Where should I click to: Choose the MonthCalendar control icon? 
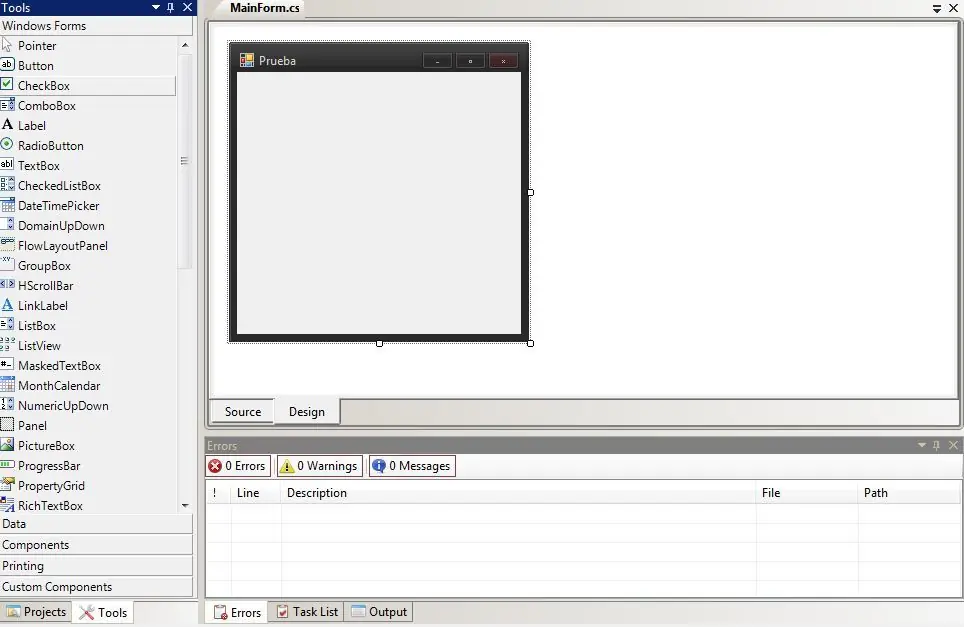point(7,385)
